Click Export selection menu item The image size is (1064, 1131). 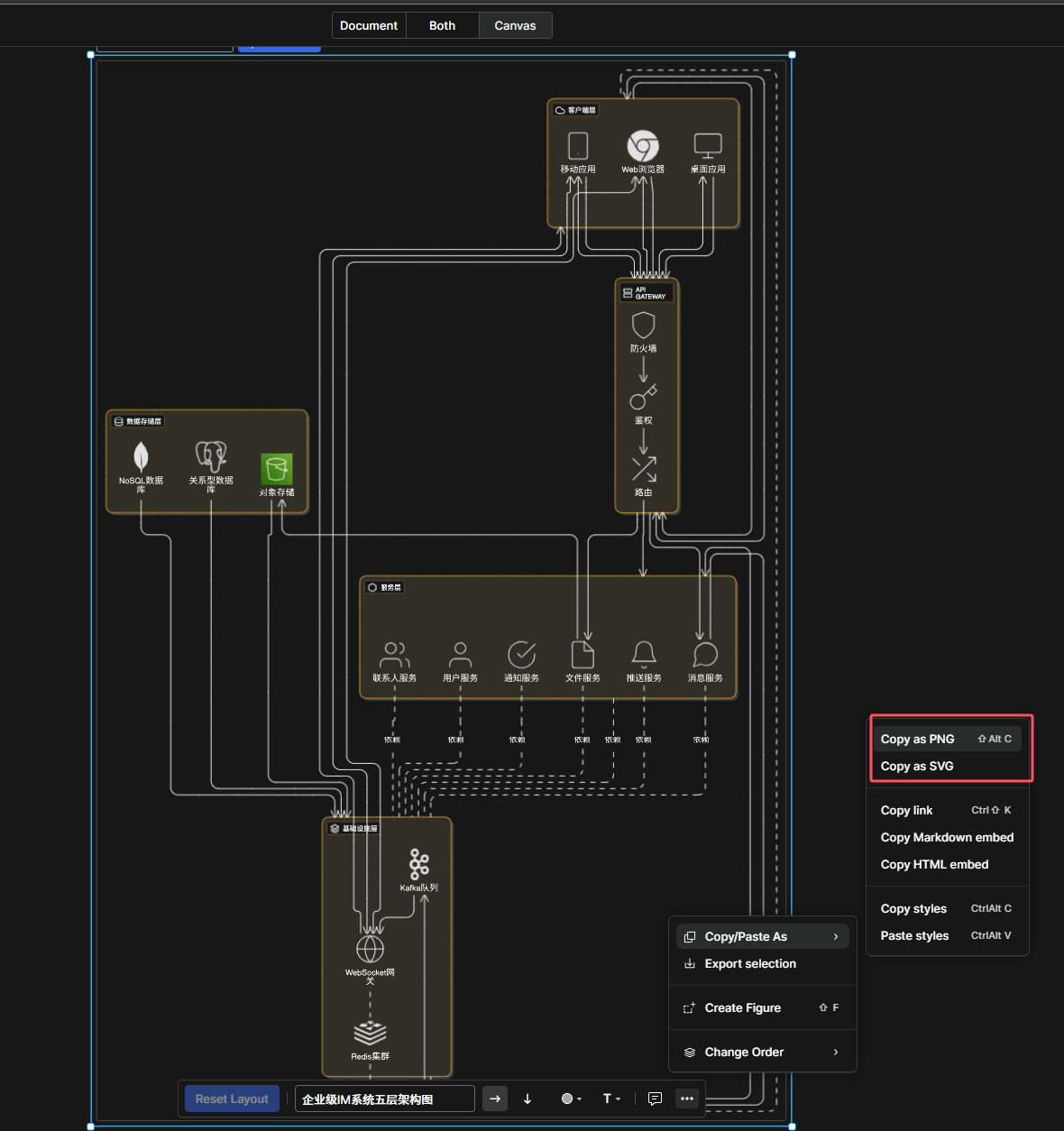[763, 963]
